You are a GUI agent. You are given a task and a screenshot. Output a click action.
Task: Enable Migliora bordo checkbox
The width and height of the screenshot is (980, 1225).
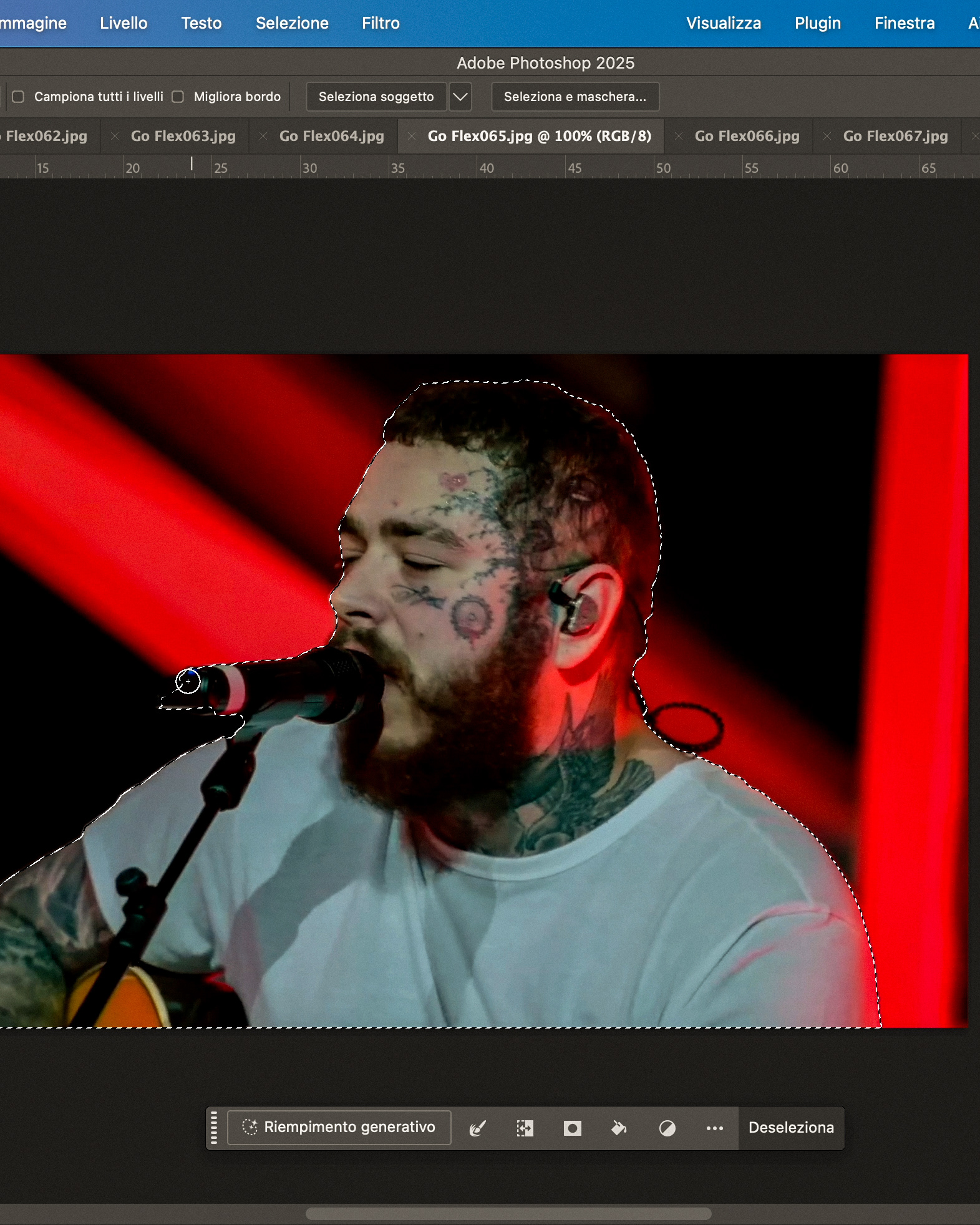click(178, 97)
